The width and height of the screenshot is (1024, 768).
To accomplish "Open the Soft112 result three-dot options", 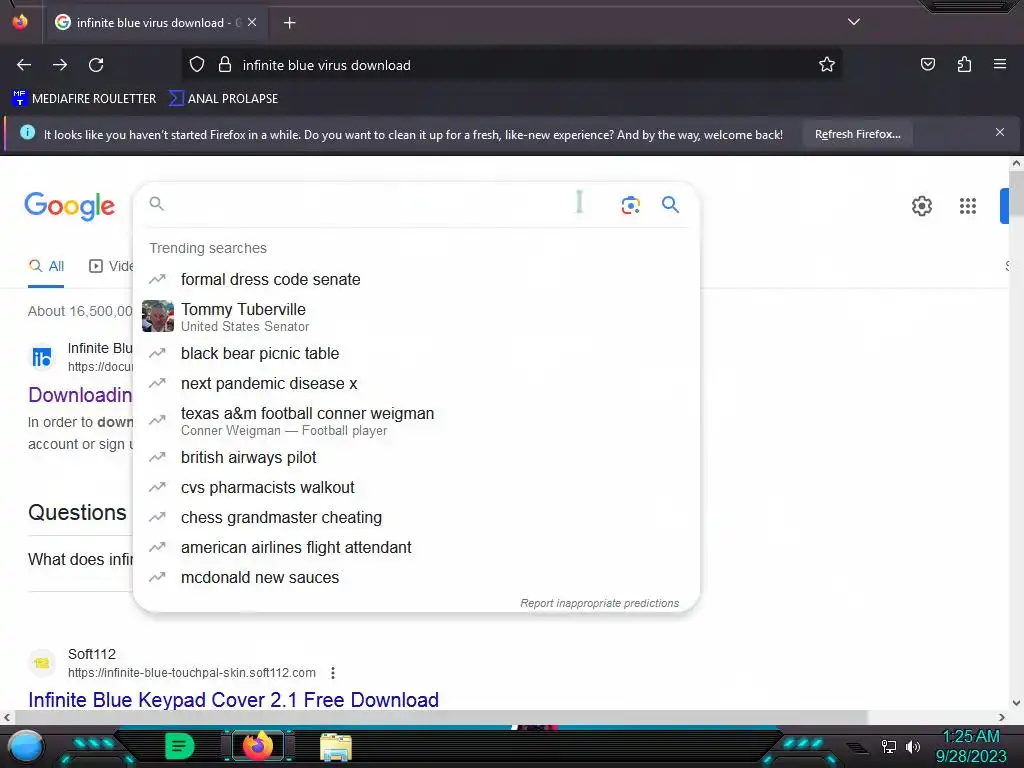I will pos(333,673).
